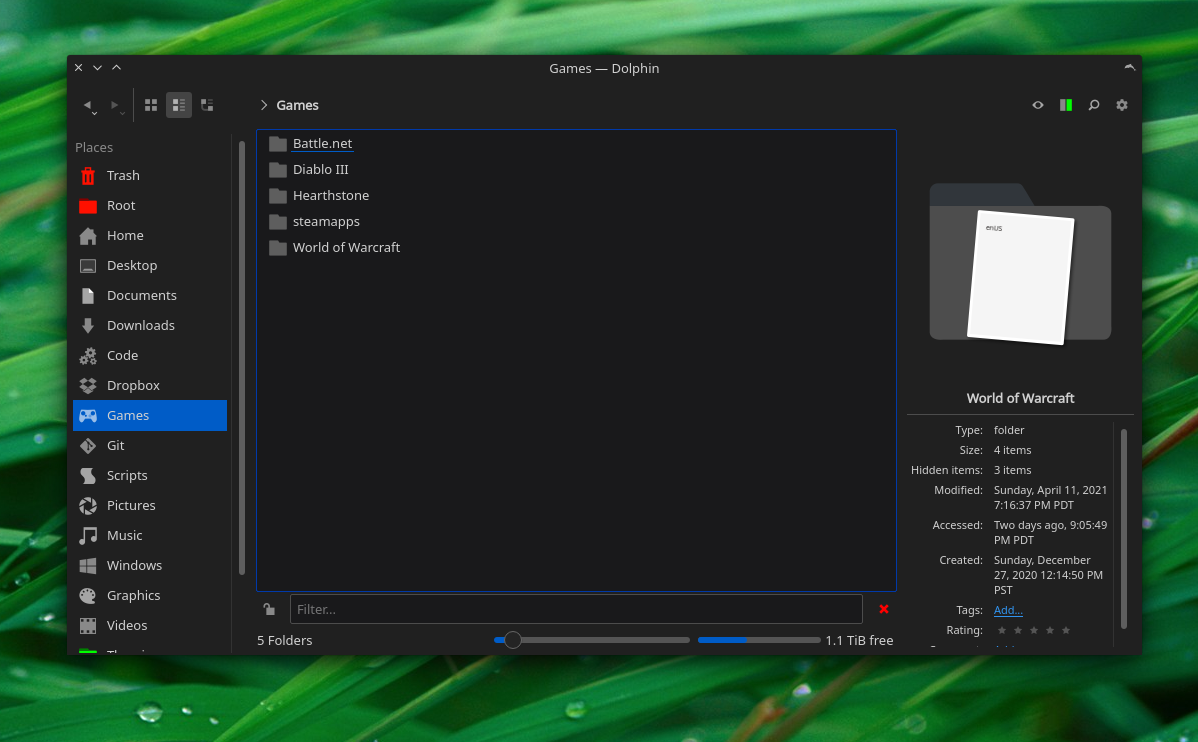Open the search magnifier tool

point(1094,105)
